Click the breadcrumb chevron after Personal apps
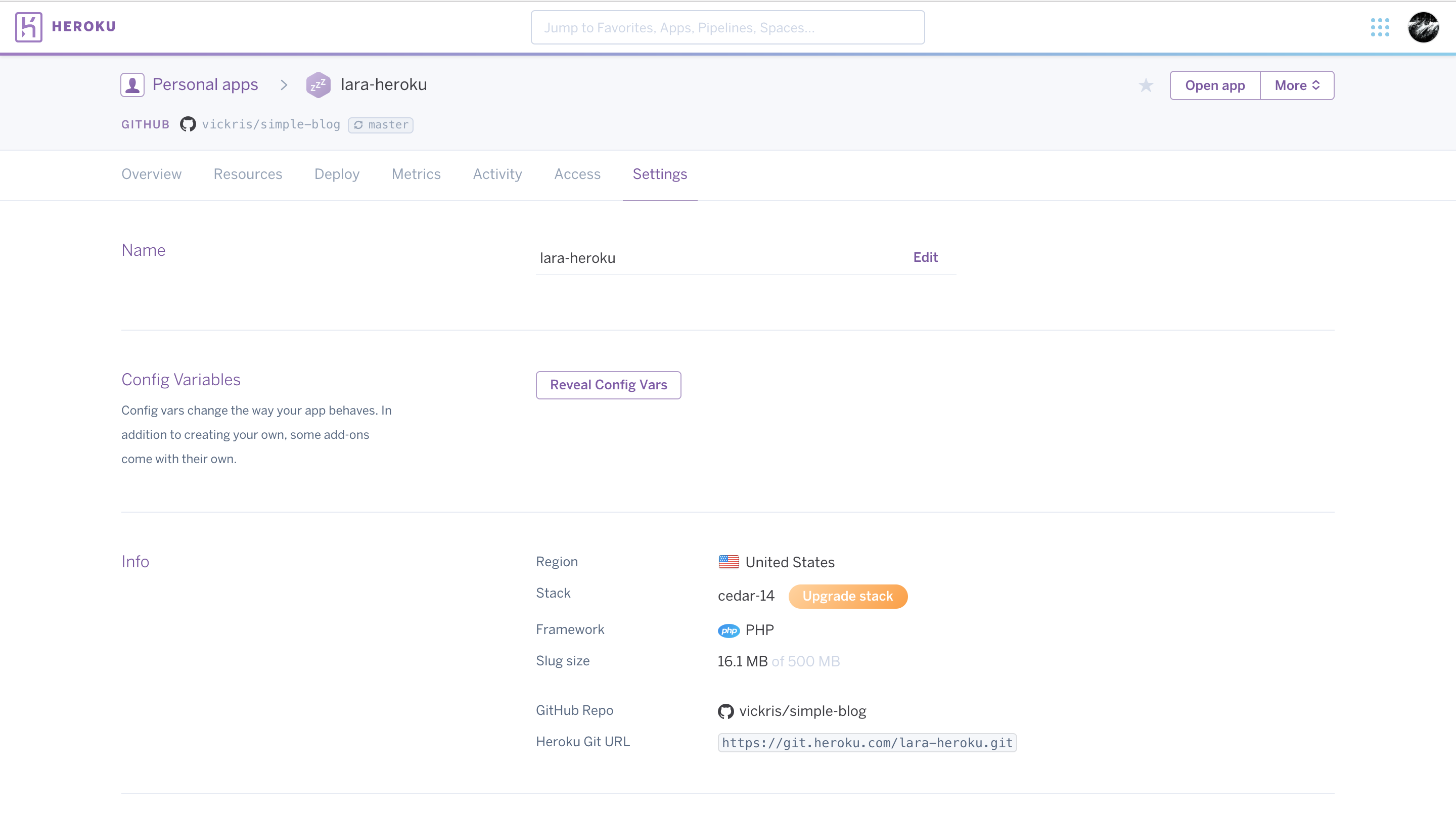 [x=284, y=85]
